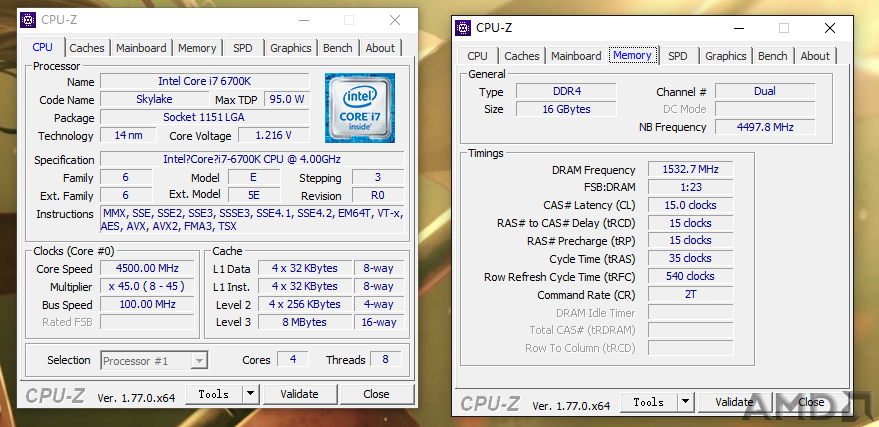Image resolution: width=879 pixels, height=427 pixels.
Task: Expand Tools dropdown arrow in left window
Action: pos(251,394)
